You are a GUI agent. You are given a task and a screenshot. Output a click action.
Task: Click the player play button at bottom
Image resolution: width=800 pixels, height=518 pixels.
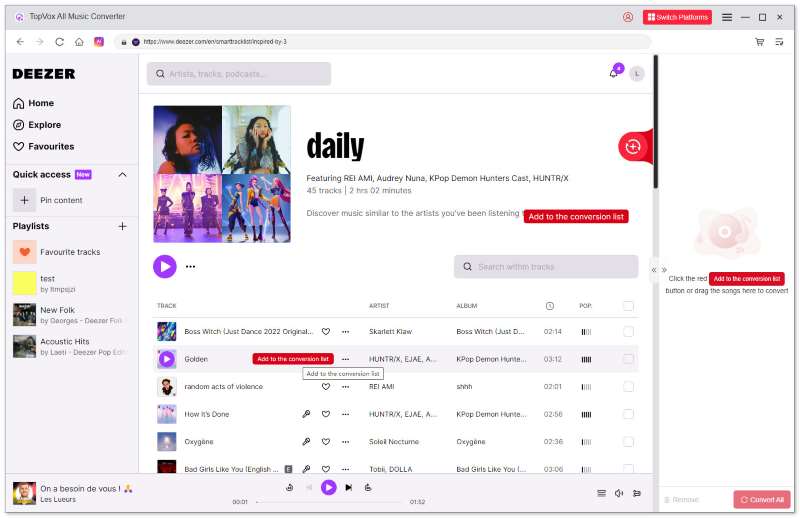click(x=329, y=488)
